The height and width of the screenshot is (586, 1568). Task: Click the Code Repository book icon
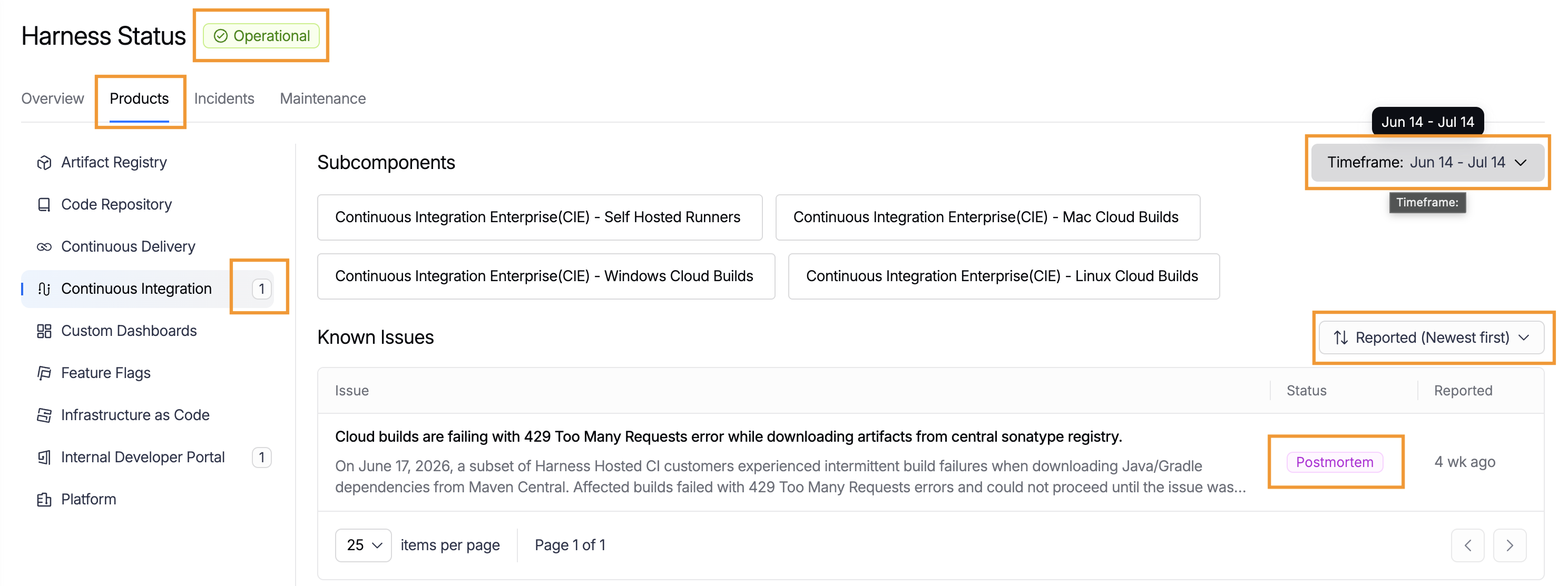click(x=44, y=204)
